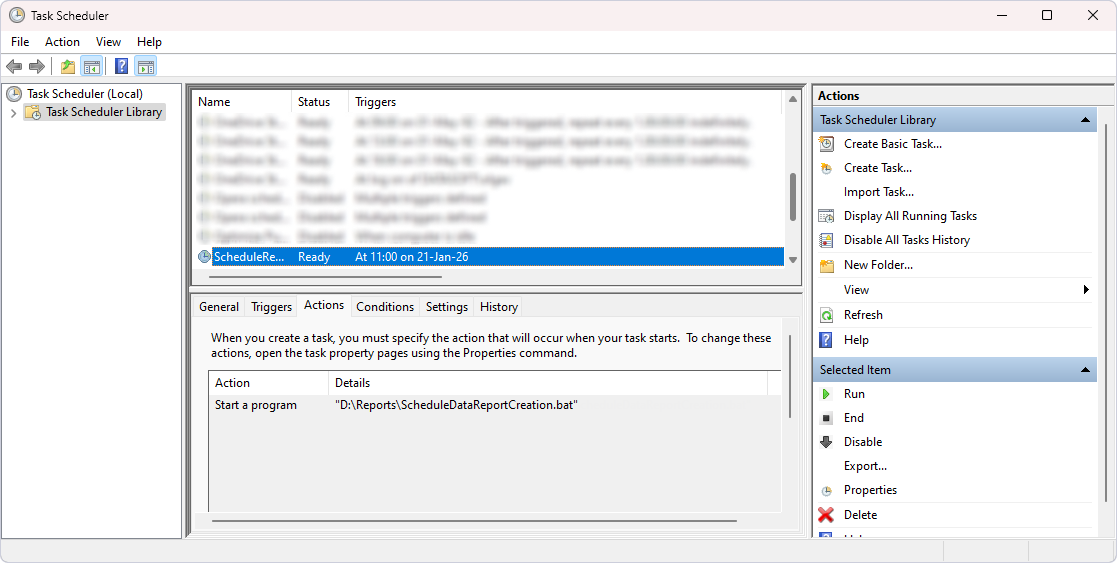Click Create Basic Task... link

tap(893, 144)
